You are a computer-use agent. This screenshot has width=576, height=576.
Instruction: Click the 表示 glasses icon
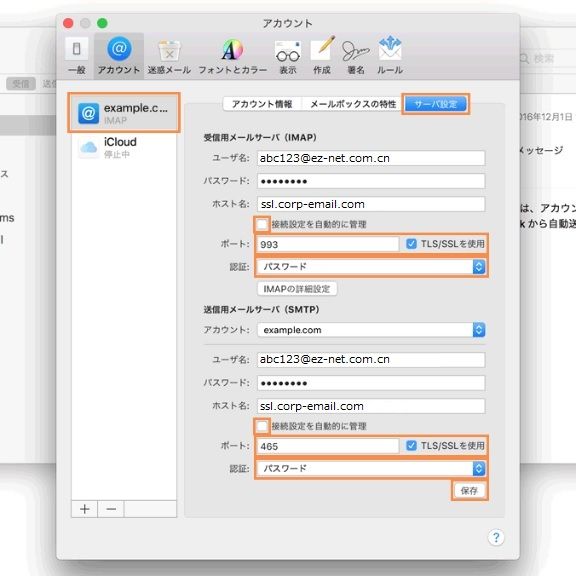pos(288,55)
